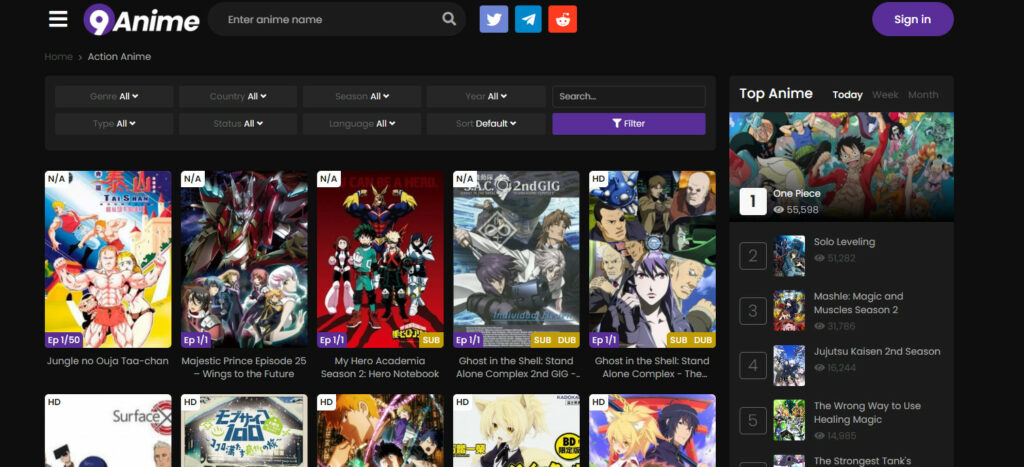Open The Wrong Way to Use Healing Magic
The height and width of the screenshot is (467, 1024).
867,413
